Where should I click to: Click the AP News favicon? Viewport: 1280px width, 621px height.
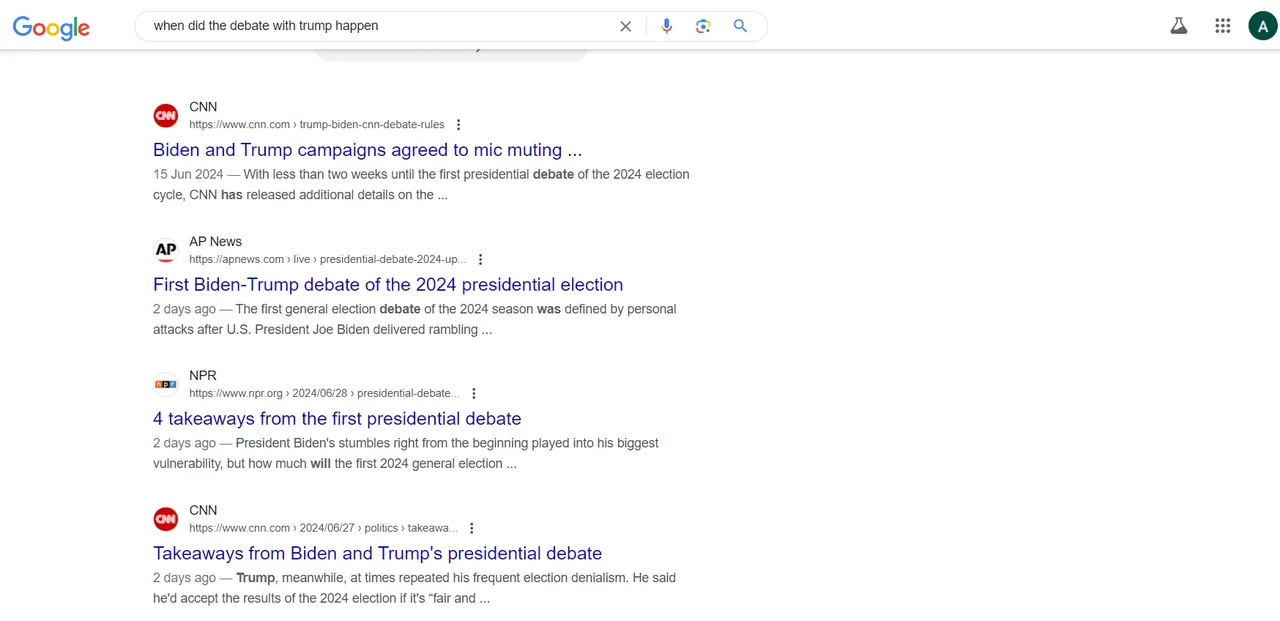(x=166, y=250)
